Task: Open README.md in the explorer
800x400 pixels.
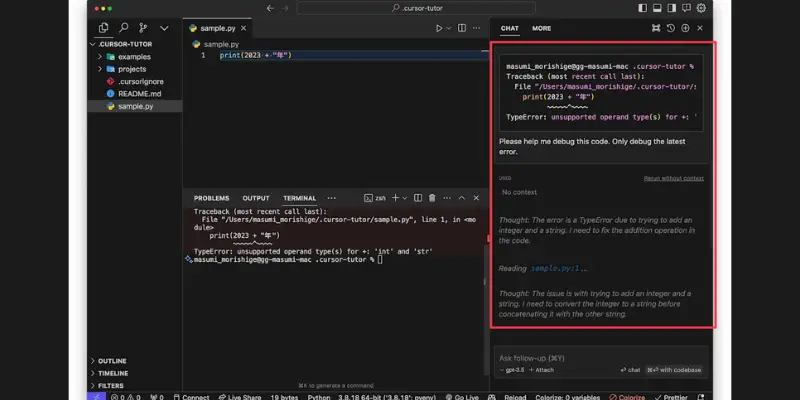Action: point(134,94)
